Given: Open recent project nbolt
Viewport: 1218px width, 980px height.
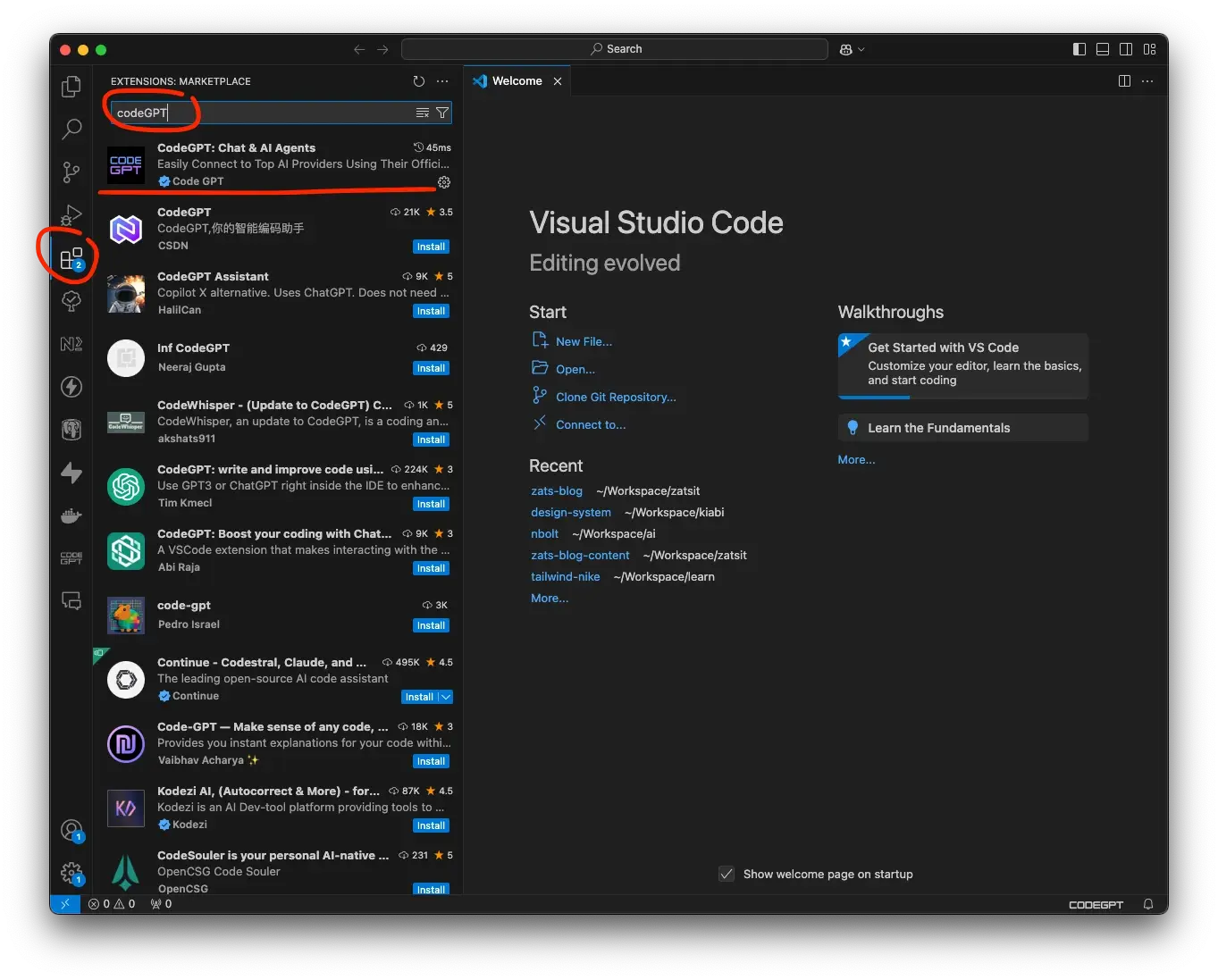Looking at the screenshot, I should click(544, 533).
